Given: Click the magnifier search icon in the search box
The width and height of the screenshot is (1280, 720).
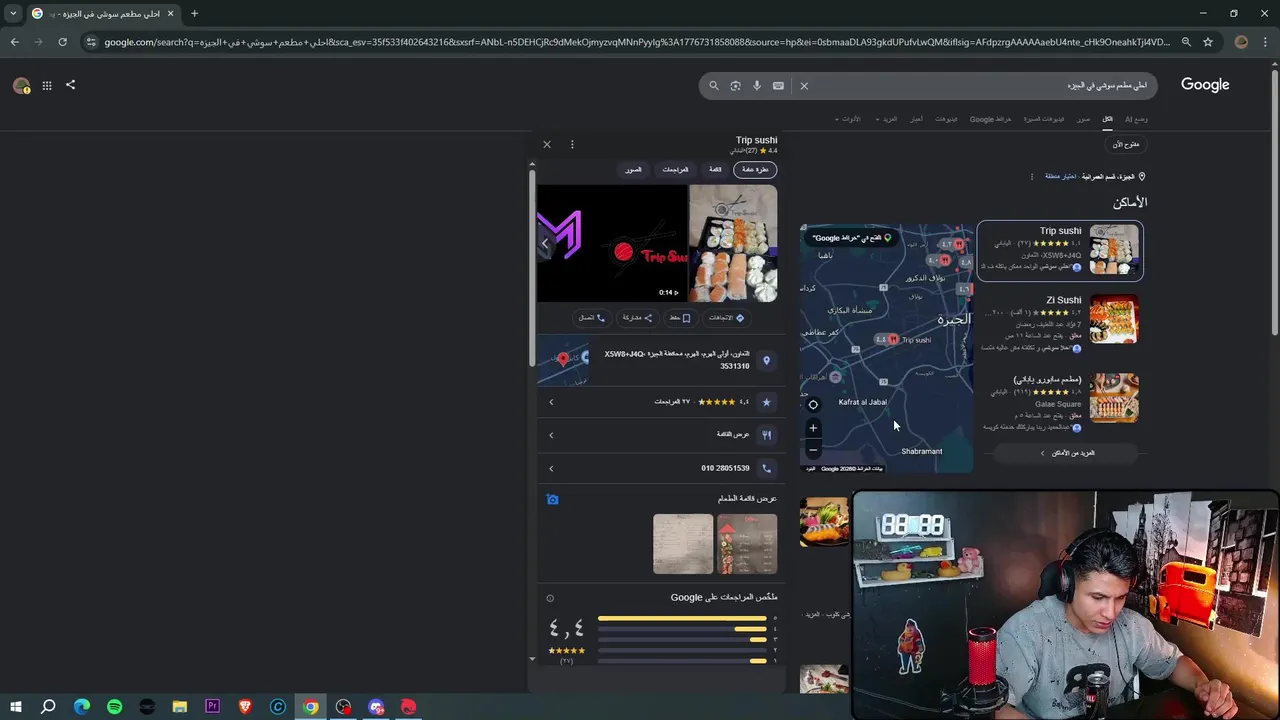Looking at the screenshot, I should click(714, 86).
